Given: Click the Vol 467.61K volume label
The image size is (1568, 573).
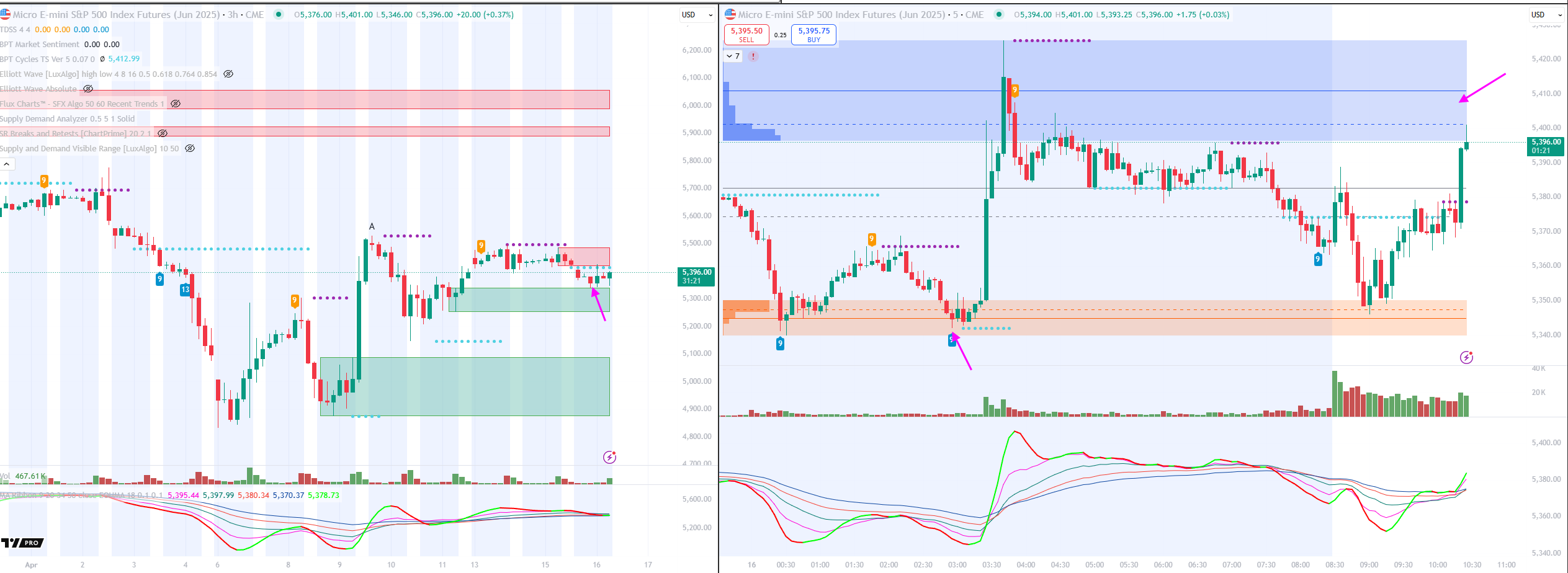Looking at the screenshot, I should point(23,476).
